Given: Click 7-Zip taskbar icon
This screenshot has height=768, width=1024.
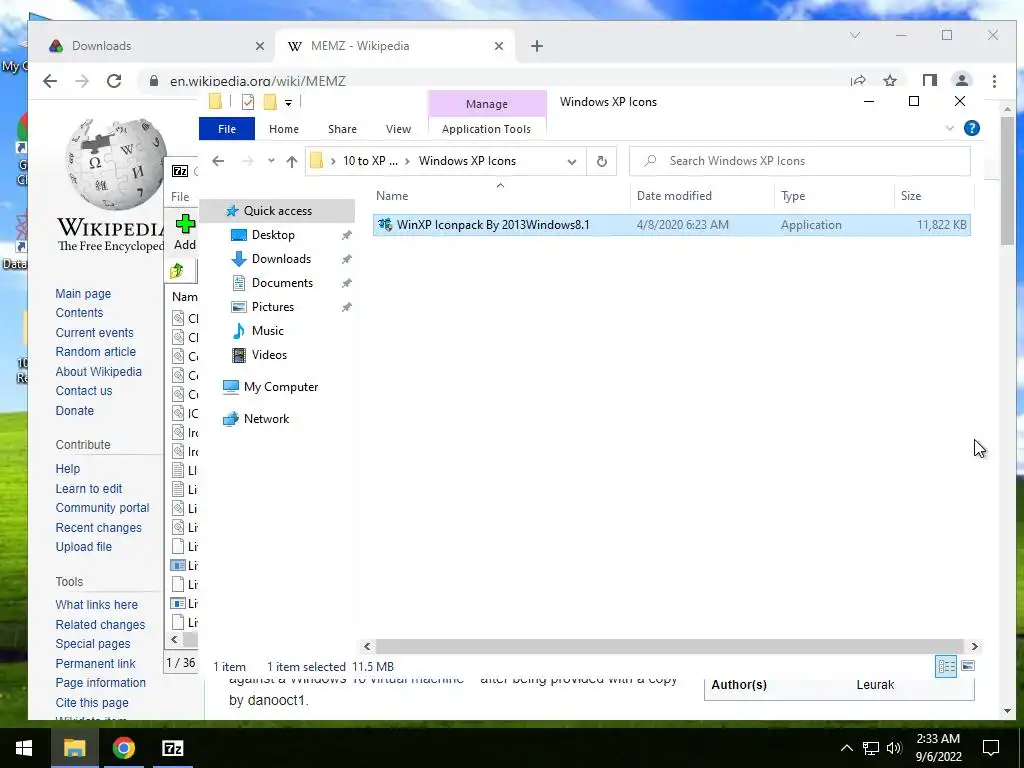Looking at the screenshot, I should [x=172, y=748].
